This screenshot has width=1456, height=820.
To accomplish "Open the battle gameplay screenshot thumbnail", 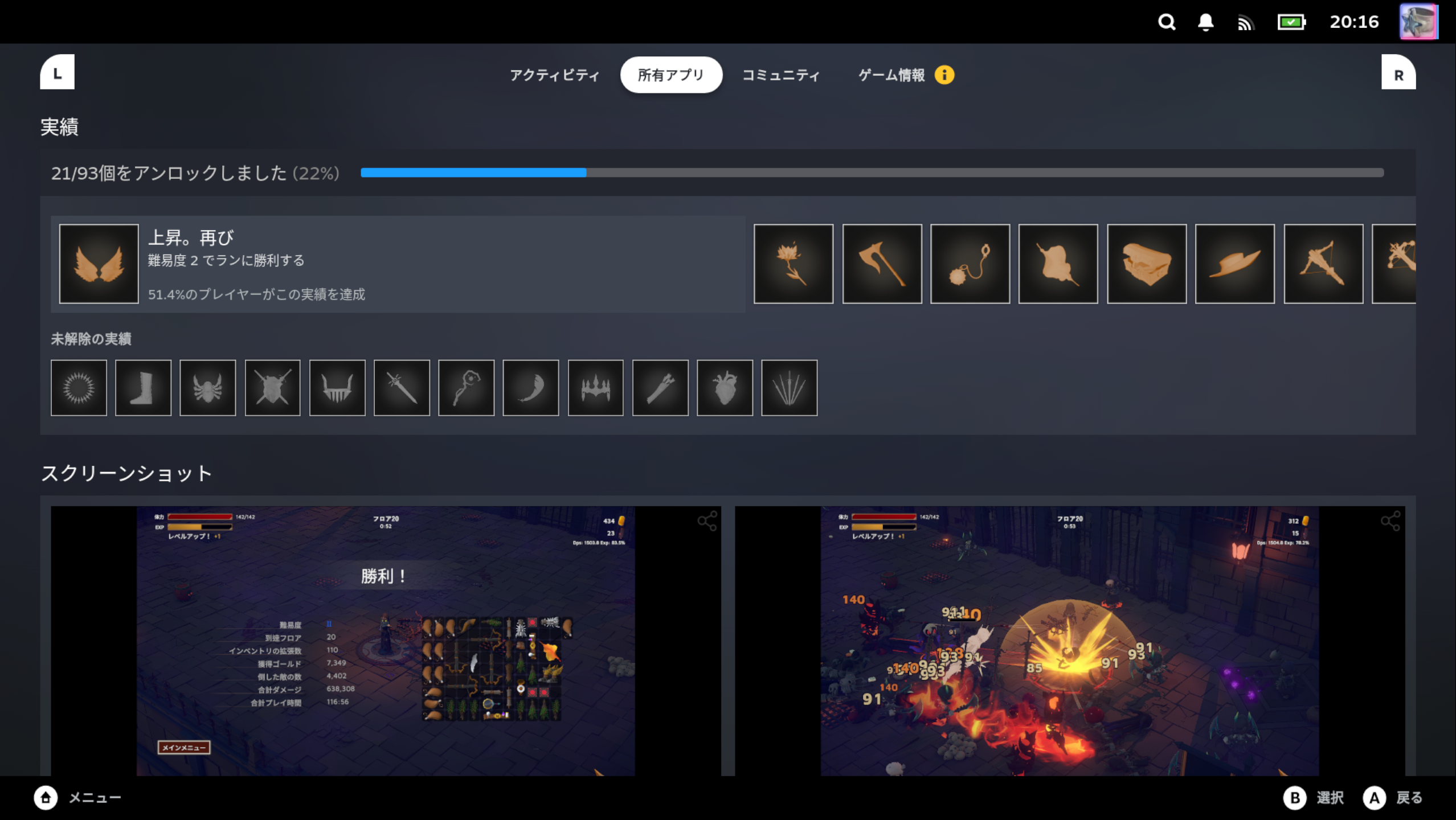I will [1069, 641].
